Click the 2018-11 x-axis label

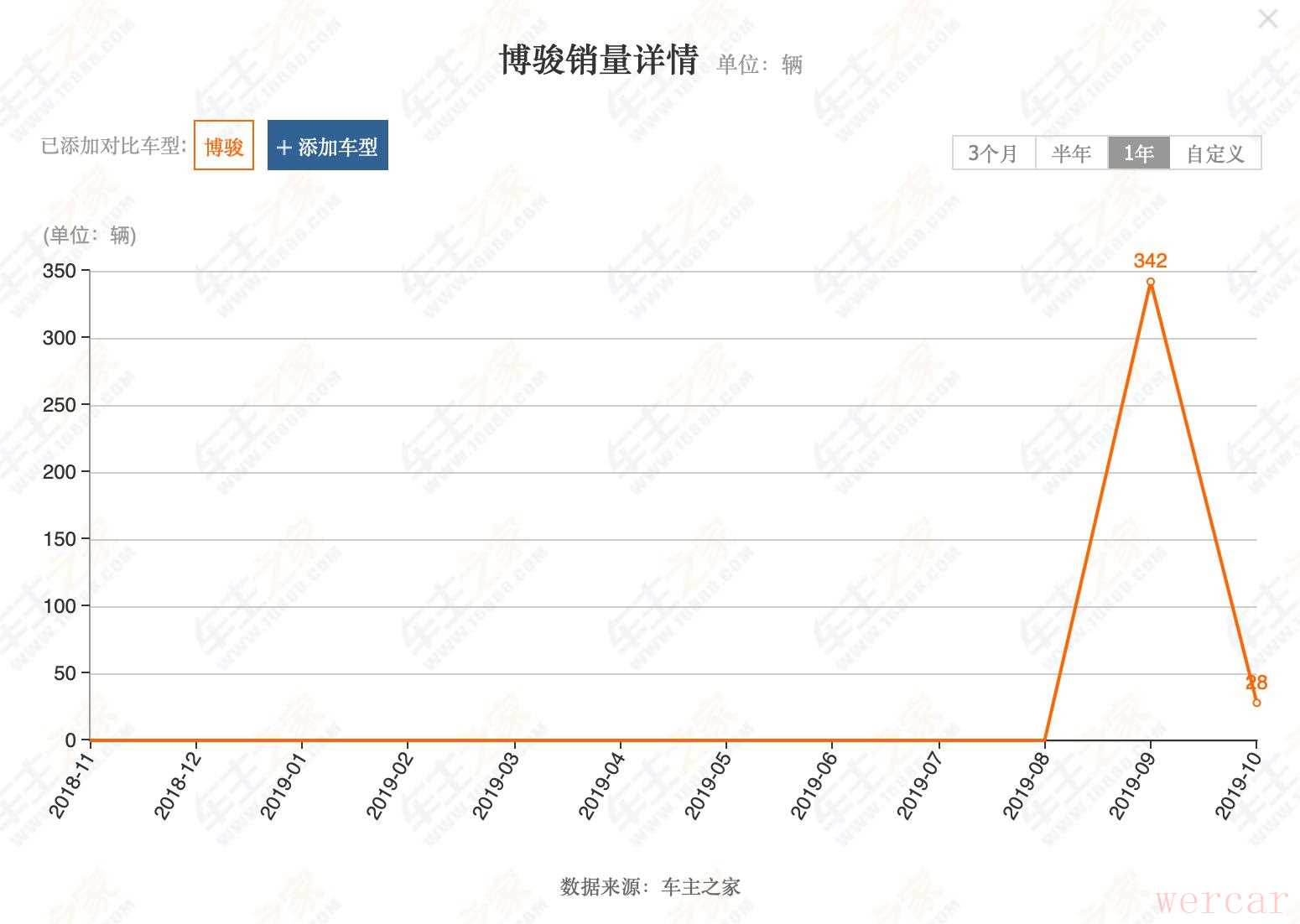tap(72, 785)
